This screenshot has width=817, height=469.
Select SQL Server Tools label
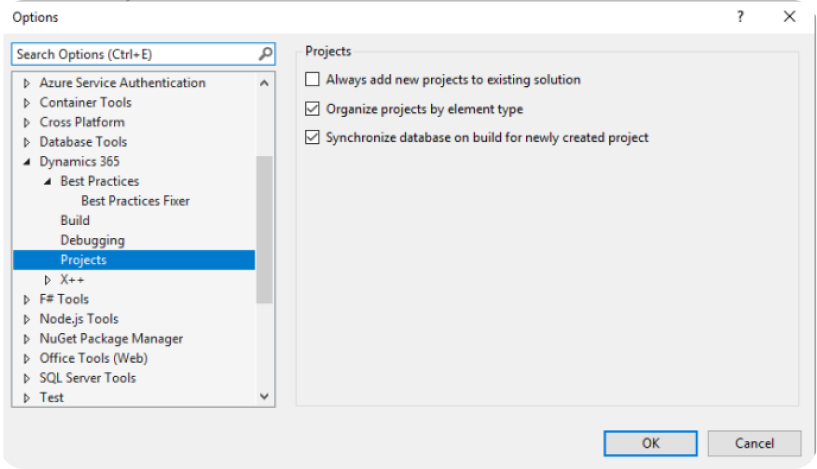click(x=88, y=378)
